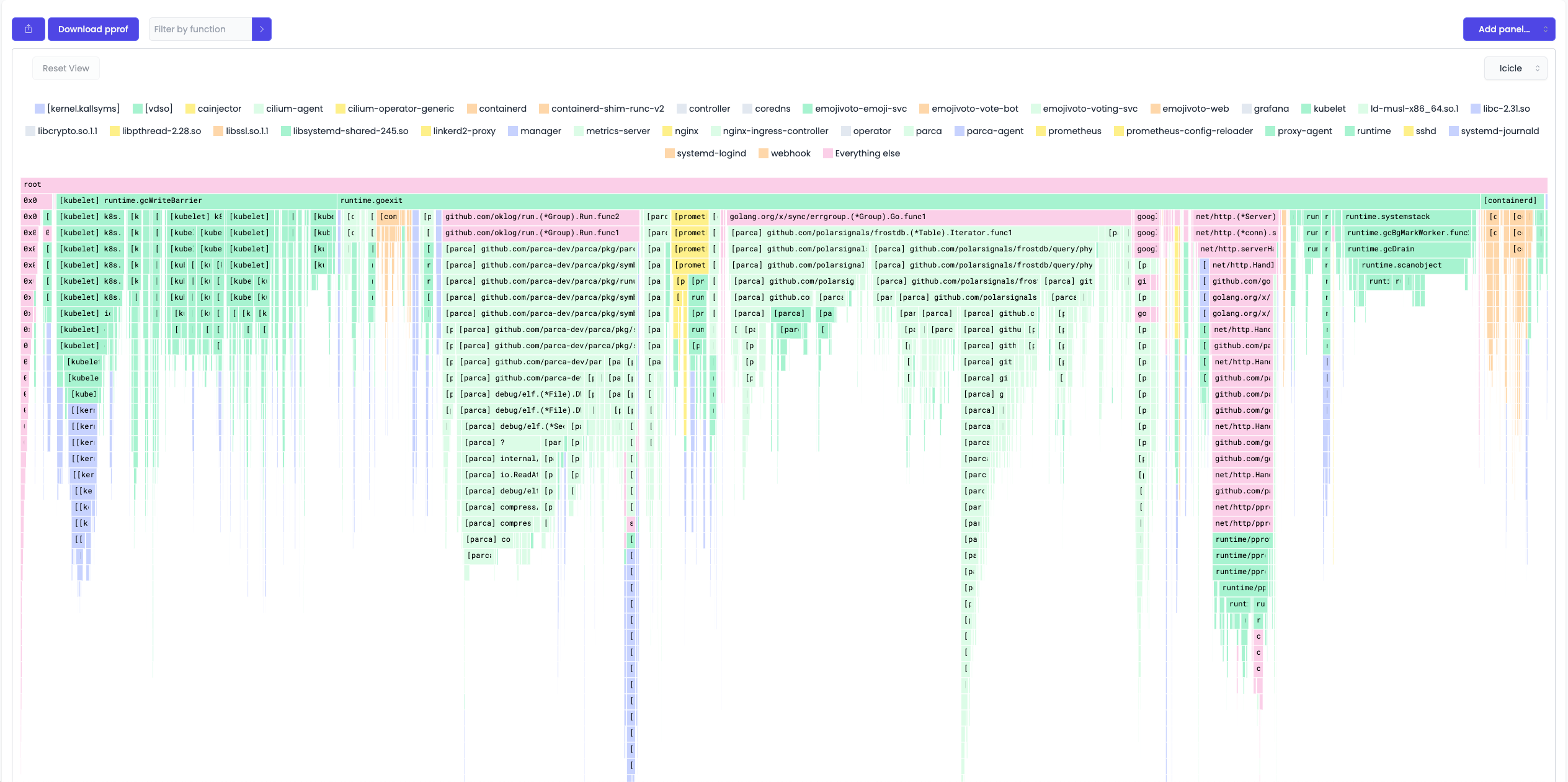Click the runtime.gcDrain node

[1408, 249]
